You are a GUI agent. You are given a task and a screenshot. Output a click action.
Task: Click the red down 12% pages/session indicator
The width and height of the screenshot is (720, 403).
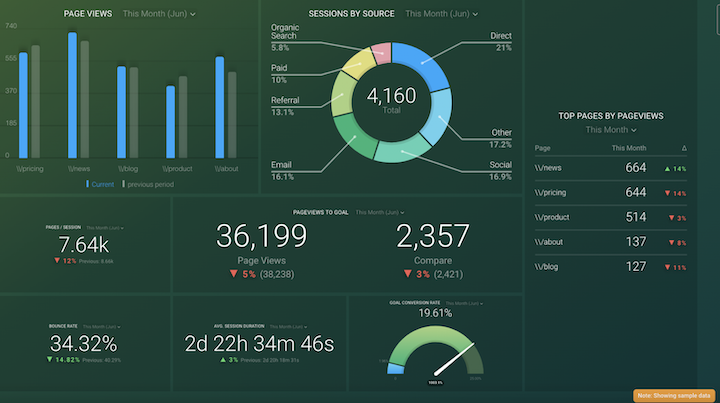click(x=65, y=261)
